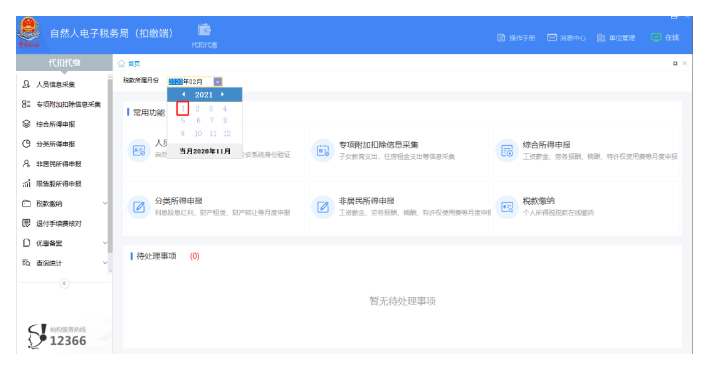Click the 待处理事项 (0) heading
The image size is (711, 377).
[166, 256]
